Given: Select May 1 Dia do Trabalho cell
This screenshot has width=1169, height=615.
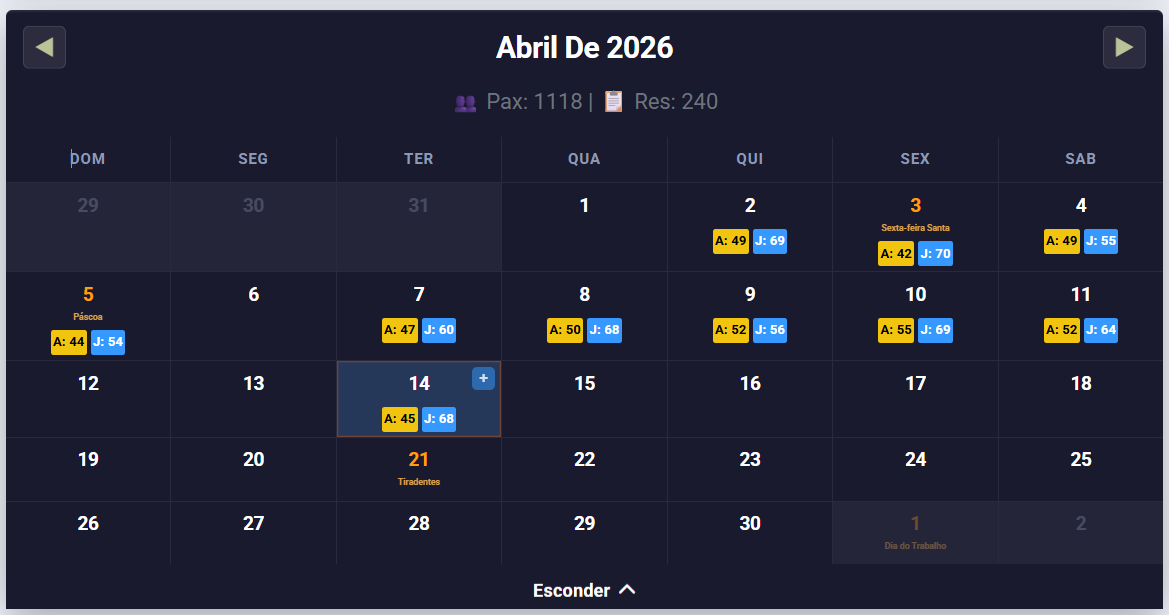Looking at the screenshot, I should [x=915, y=531].
